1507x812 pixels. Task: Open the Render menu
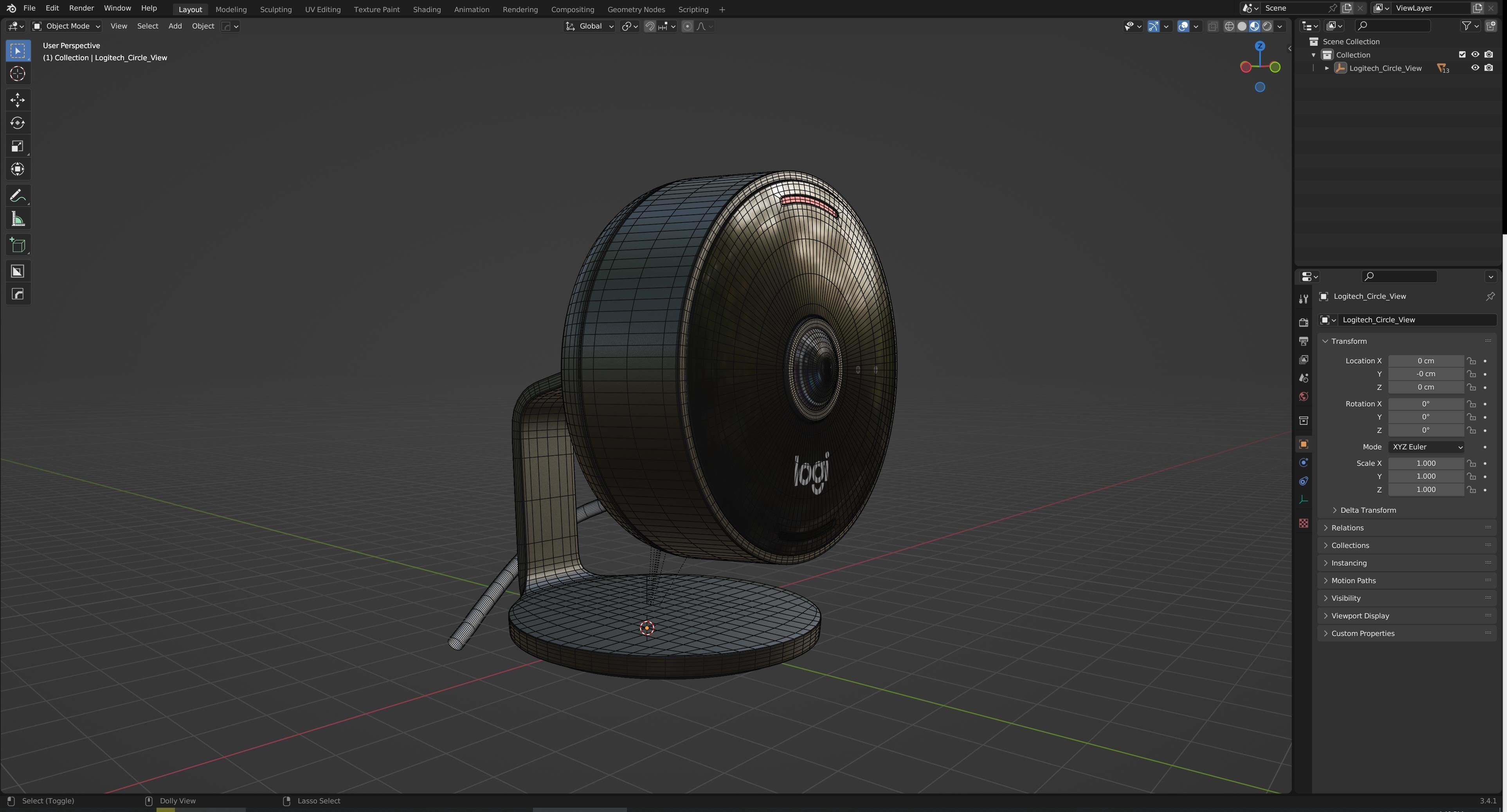pyautogui.click(x=81, y=8)
